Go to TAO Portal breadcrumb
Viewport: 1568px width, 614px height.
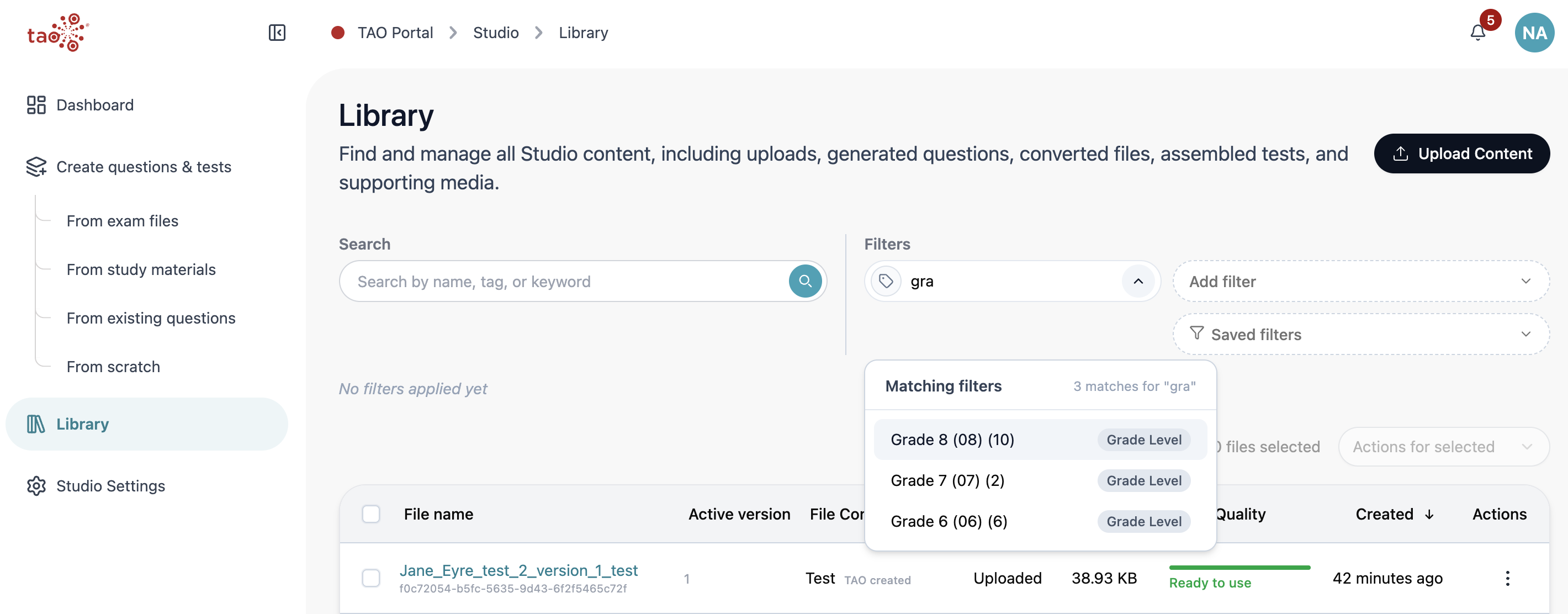pos(395,32)
